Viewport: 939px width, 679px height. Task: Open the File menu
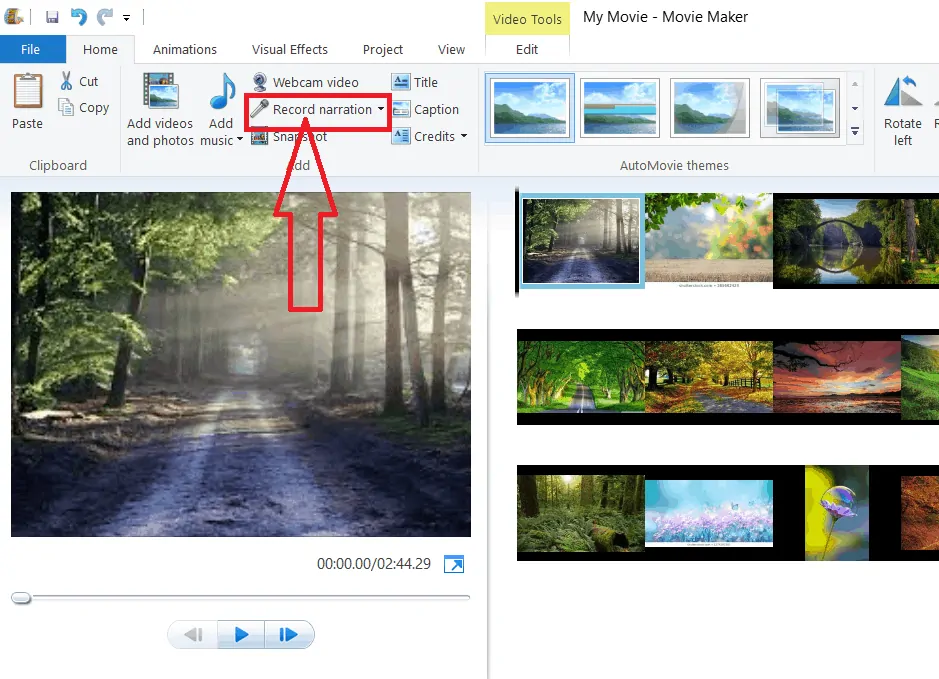31,50
